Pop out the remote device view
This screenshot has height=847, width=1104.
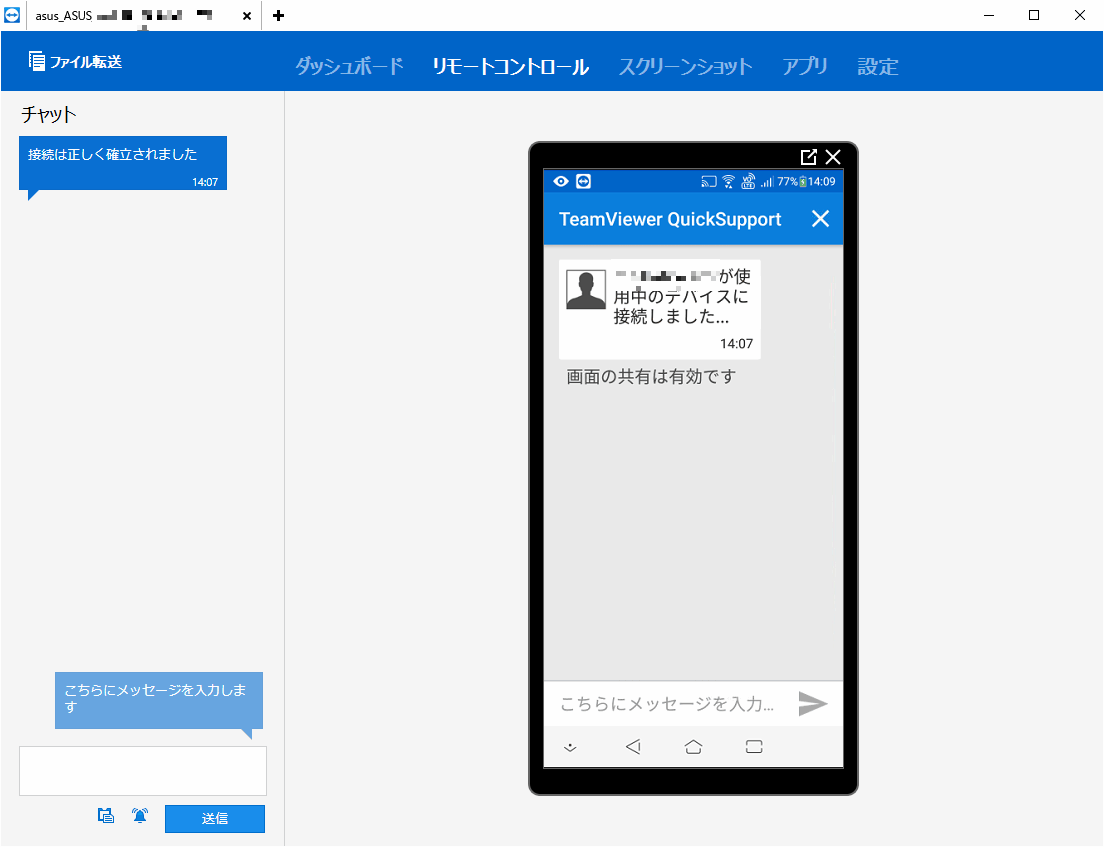pos(809,157)
